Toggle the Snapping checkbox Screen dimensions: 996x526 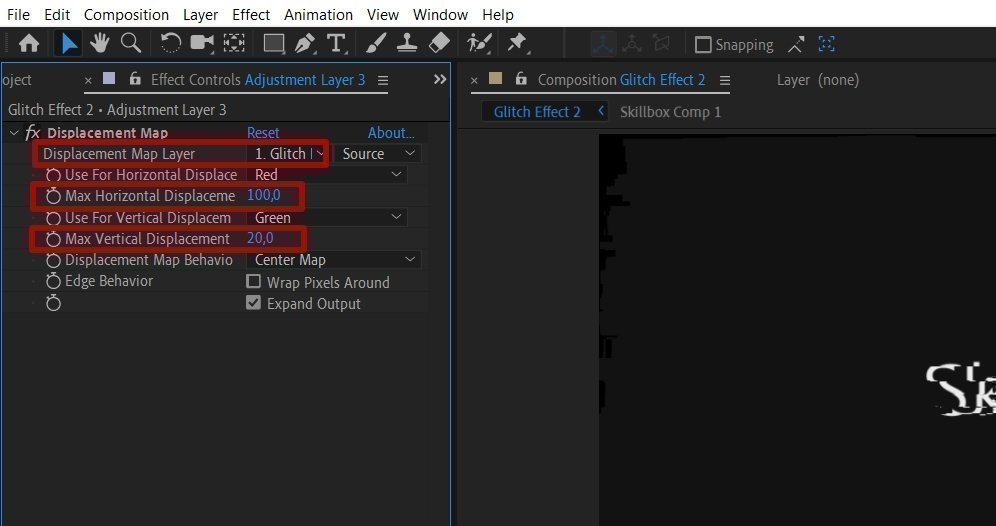[703, 44]
